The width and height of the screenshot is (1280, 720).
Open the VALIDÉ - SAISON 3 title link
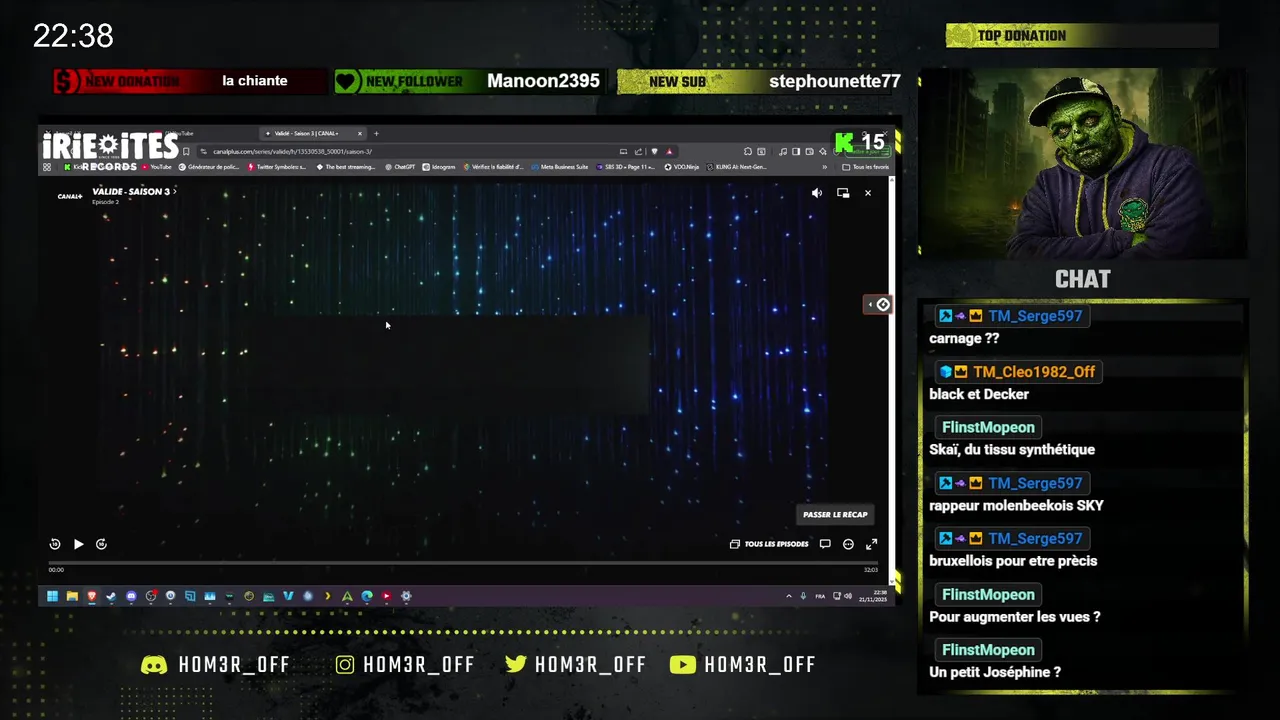(x=134, y=191)
